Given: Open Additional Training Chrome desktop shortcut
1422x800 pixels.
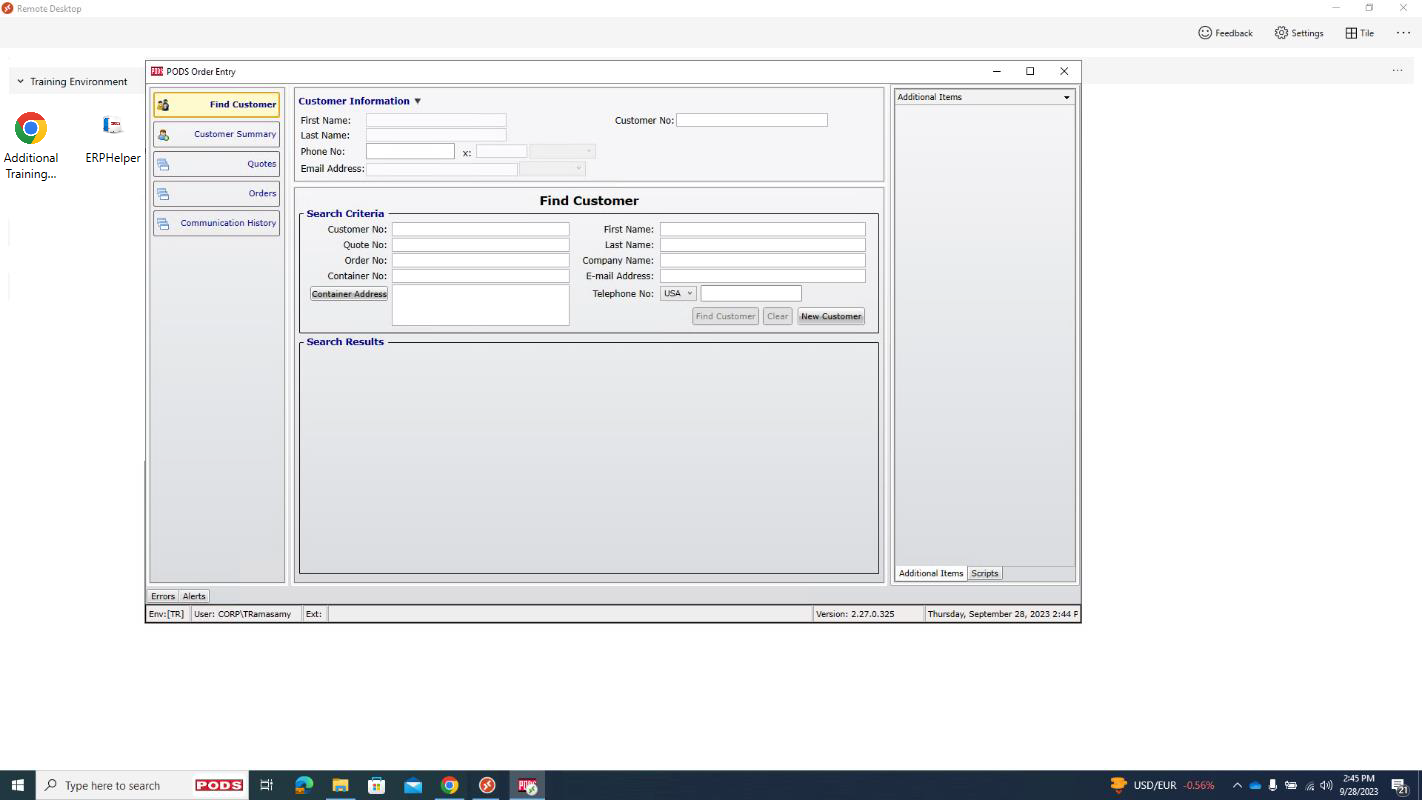Looking at the screenshot, I should click(31, 146).
